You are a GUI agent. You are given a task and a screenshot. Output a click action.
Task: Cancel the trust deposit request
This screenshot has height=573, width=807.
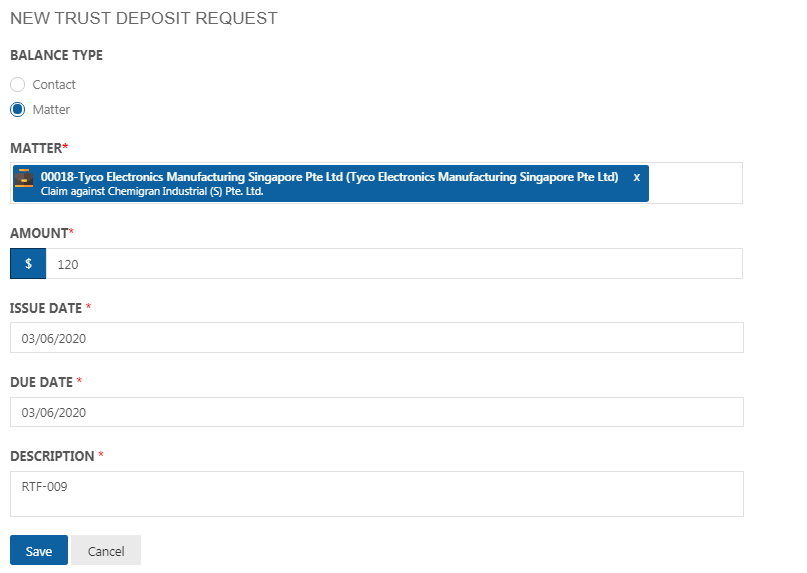pyautogui.click(x=106, y=550)
